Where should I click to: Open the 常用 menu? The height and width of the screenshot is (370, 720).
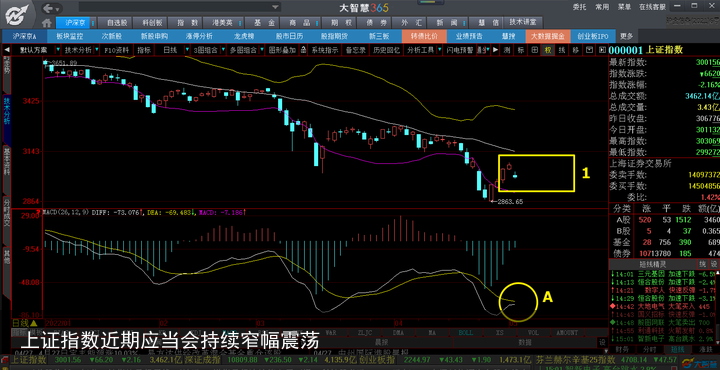[x=602, y=7]
